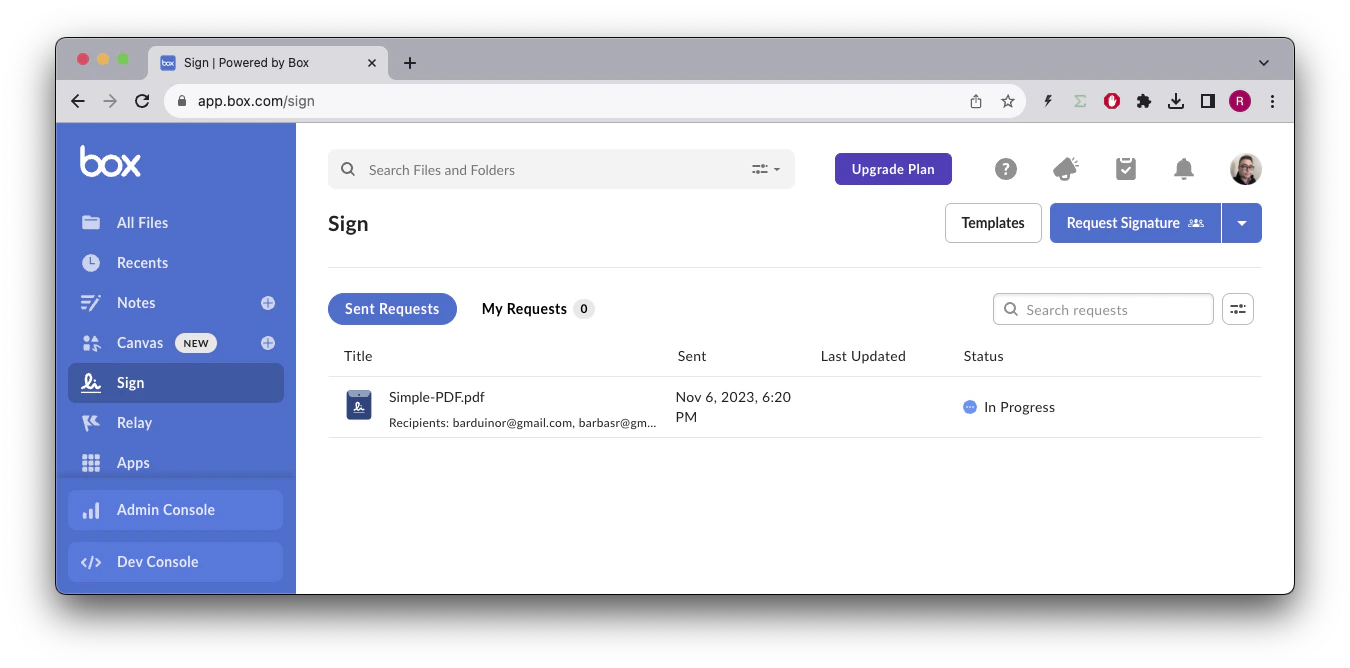Toggle the browser side panel icon

pyautogui.click(x=1208, y=101)
